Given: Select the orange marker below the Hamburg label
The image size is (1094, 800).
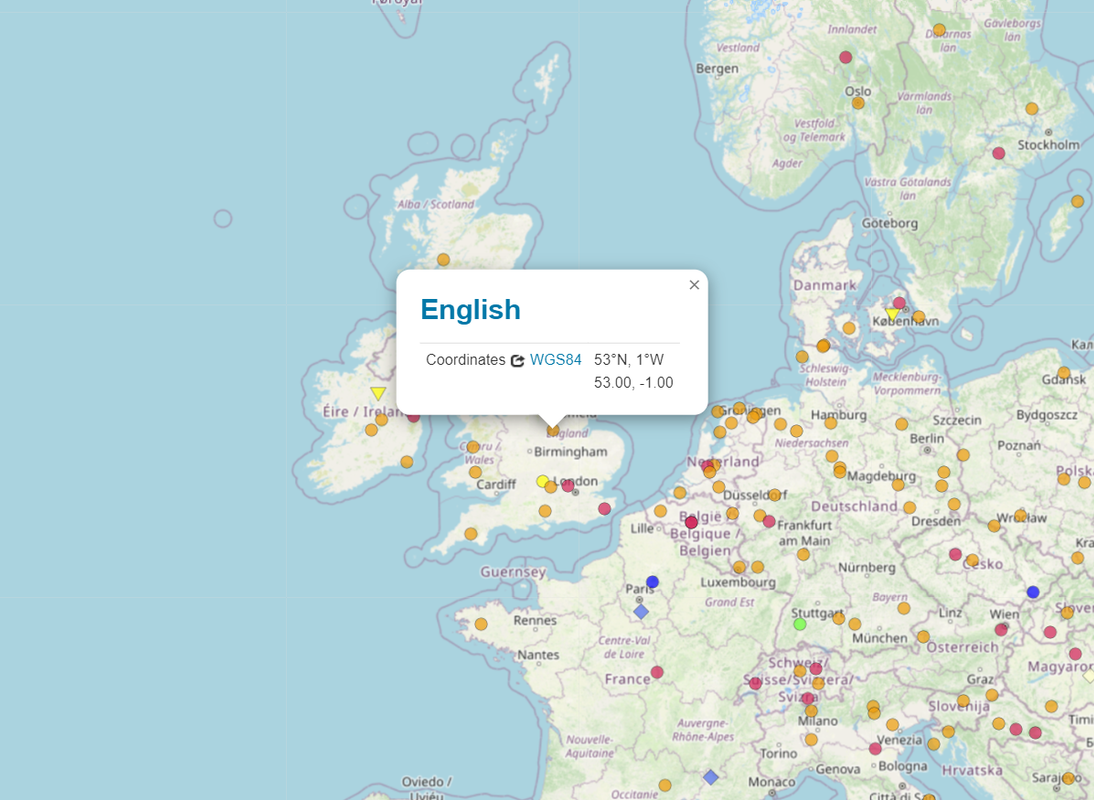Looking at the screenshot, I should [830, 423].
